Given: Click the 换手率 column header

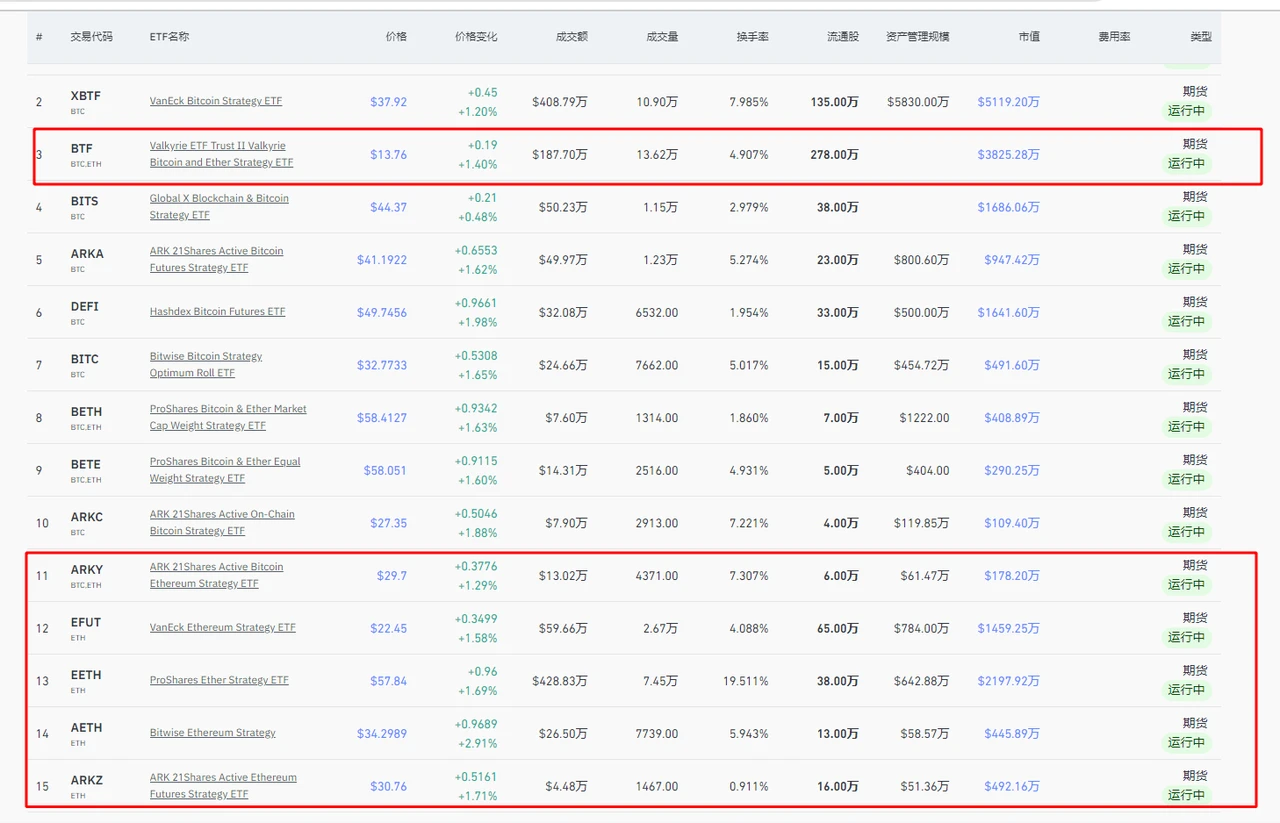Looking at the screenshot, I should [752, 37].
